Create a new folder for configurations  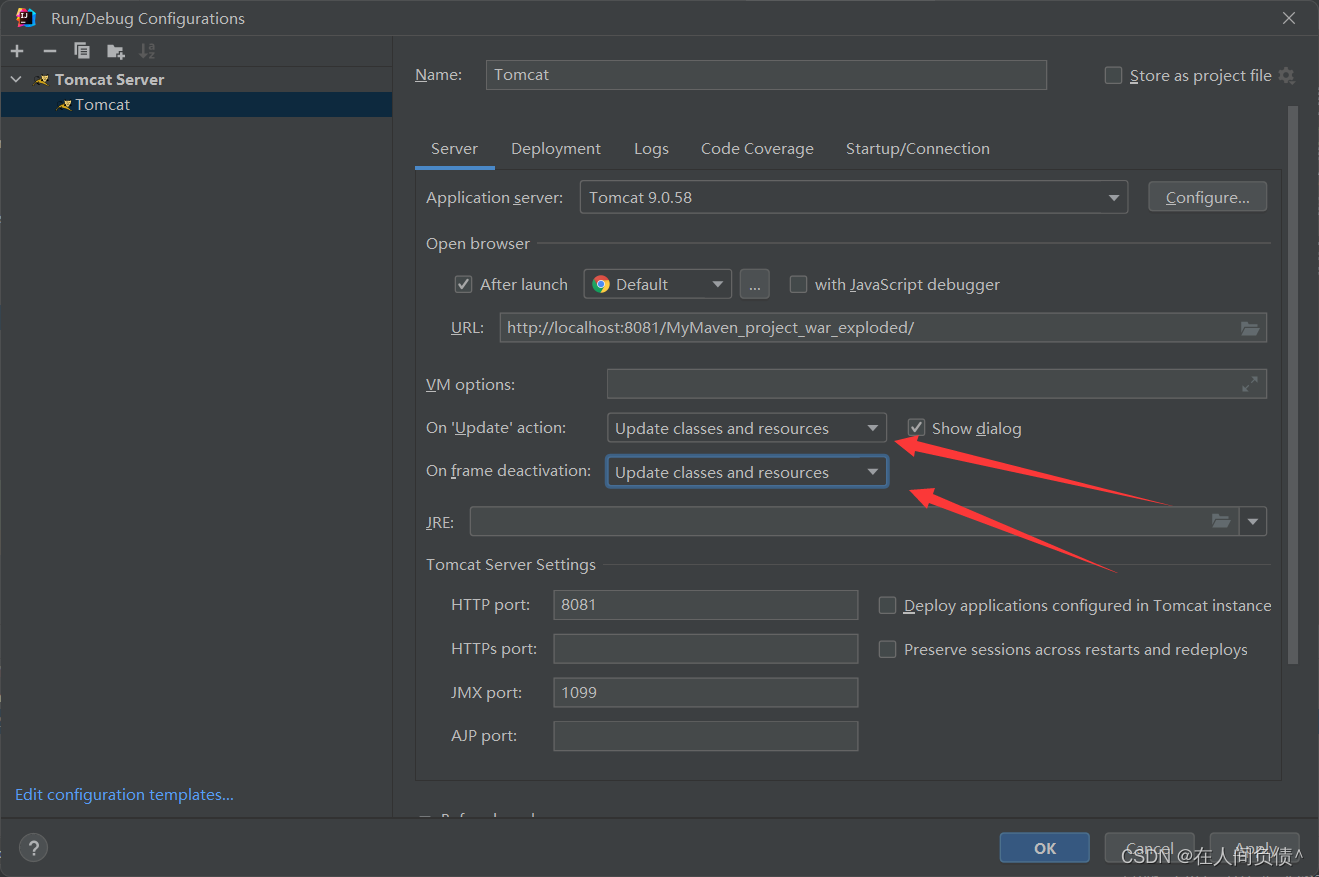[x=116, y=51]
